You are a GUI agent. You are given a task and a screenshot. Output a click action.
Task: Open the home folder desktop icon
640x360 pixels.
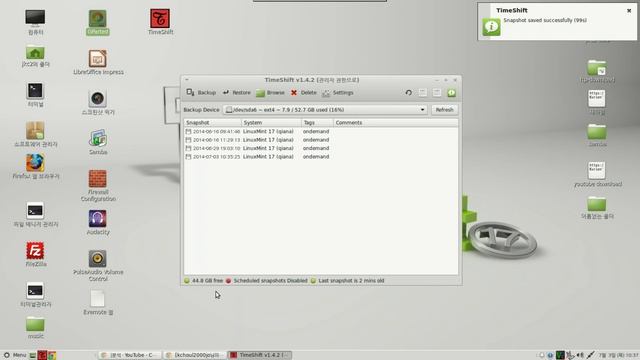pos(35,56)
